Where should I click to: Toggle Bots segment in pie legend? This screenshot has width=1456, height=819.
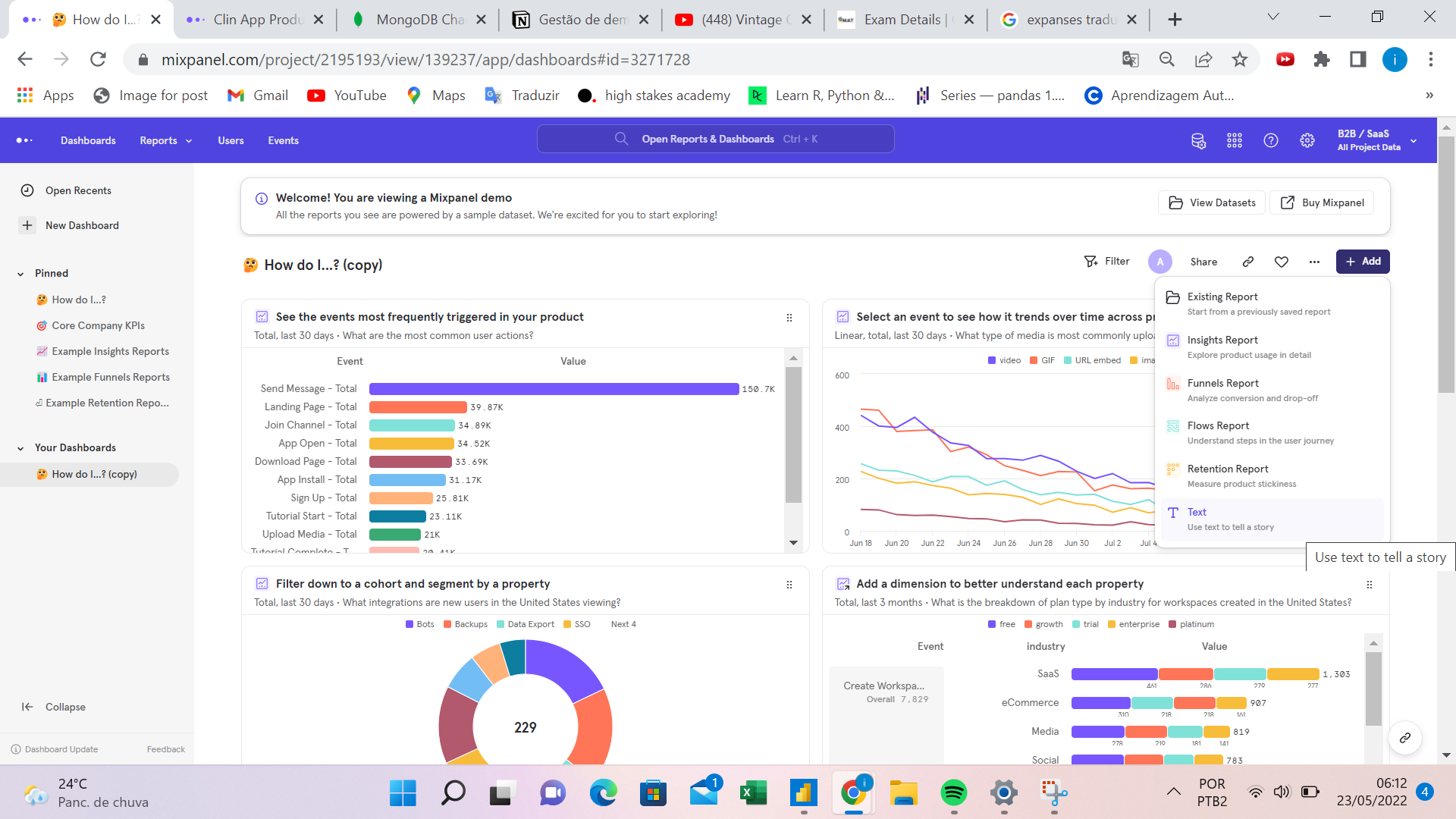420,624
